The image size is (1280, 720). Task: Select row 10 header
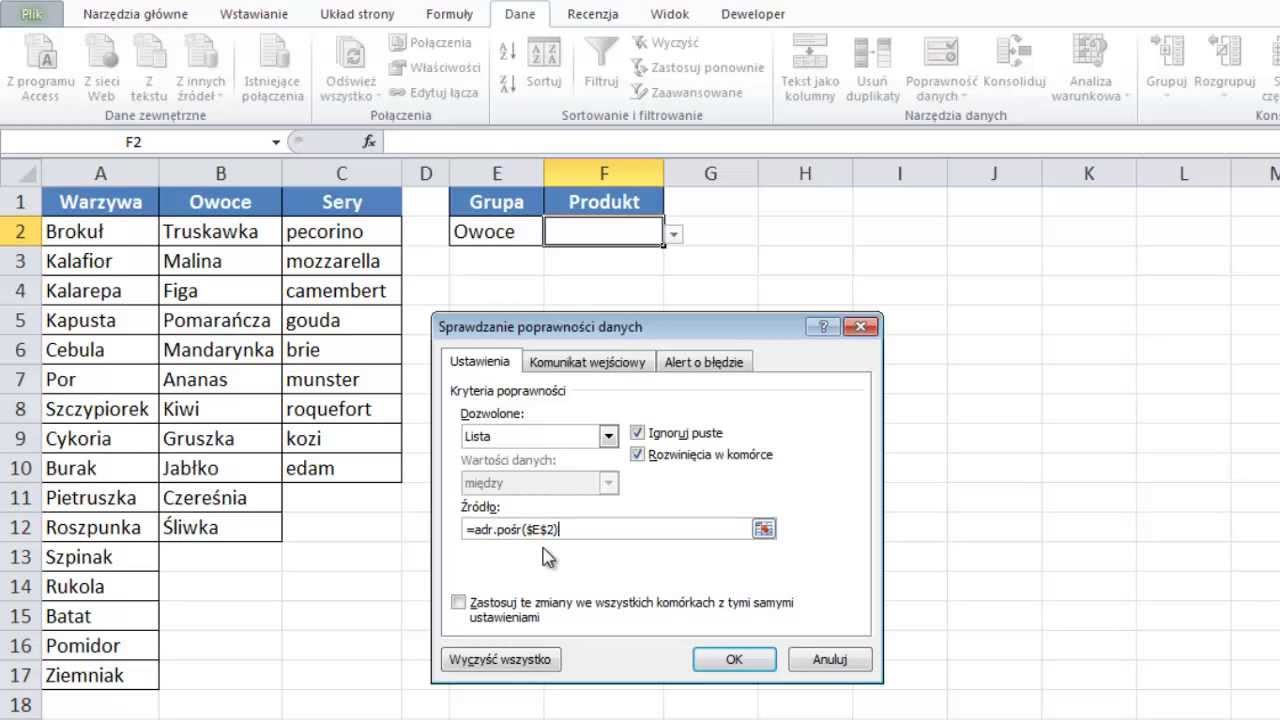click(20, 468)
